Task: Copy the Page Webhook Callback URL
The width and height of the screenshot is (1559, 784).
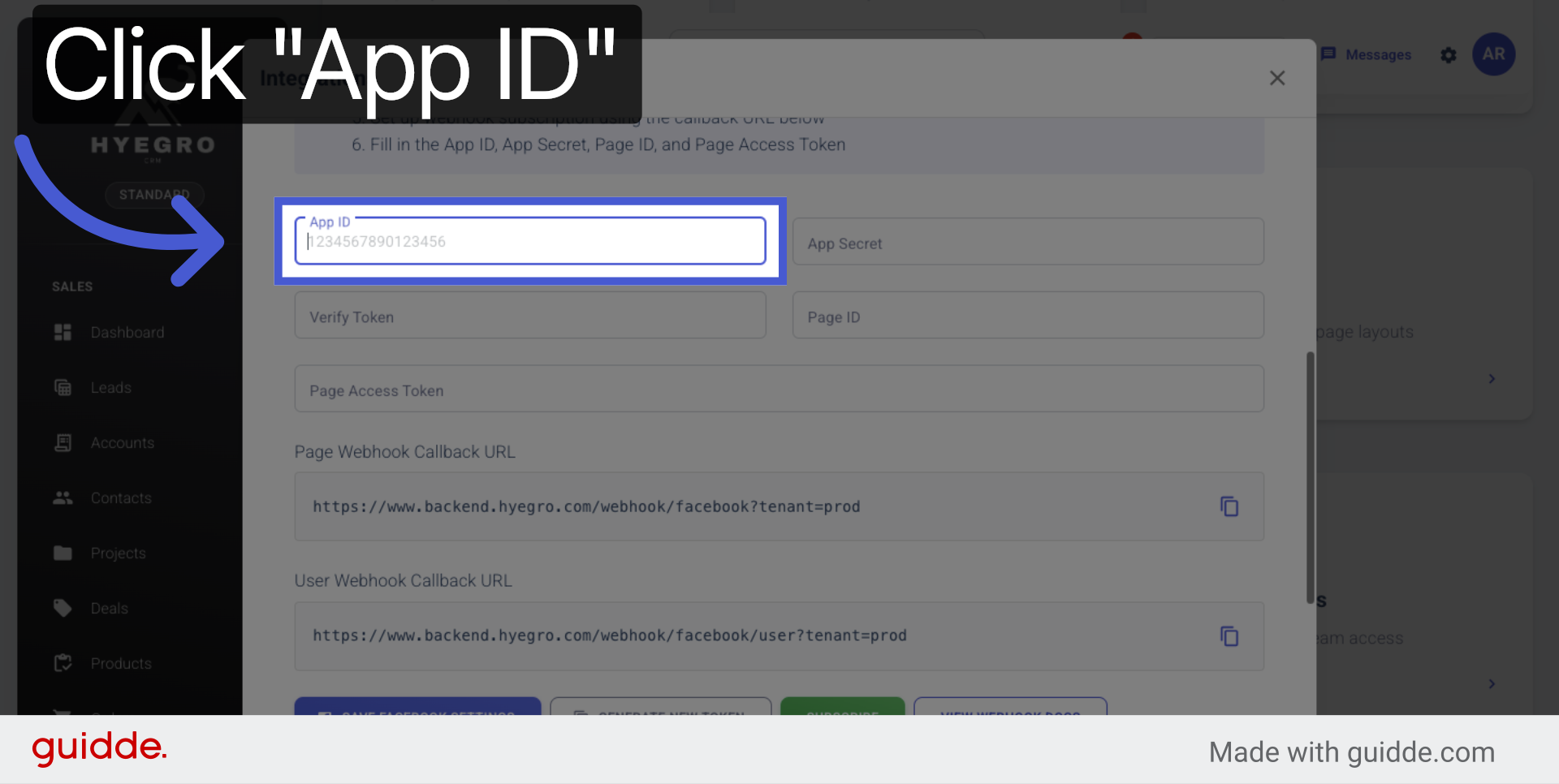Action: point(1229,506)
